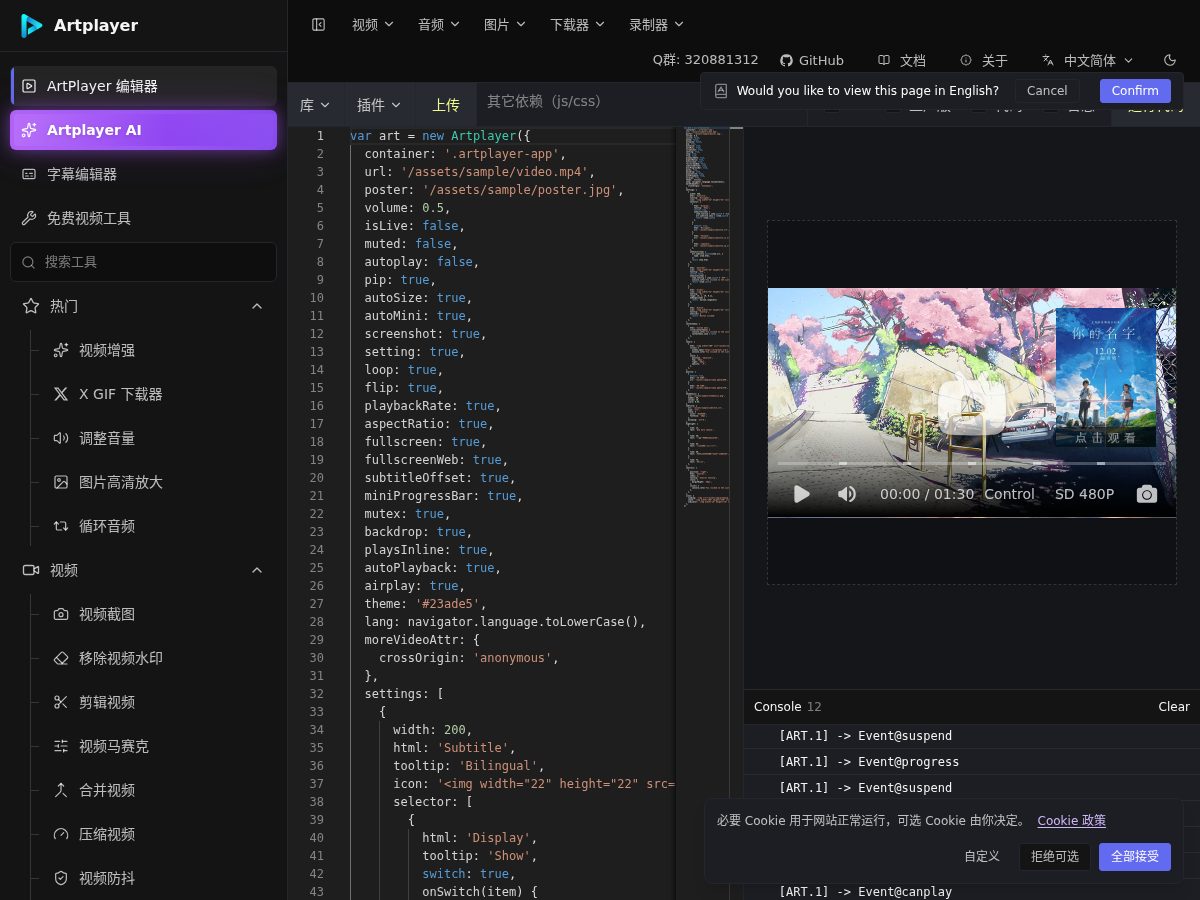Open the 中文简体 language dropdown
Image resolution: width=1200 pixels, height=900 pixels.
coord(1087,60)
